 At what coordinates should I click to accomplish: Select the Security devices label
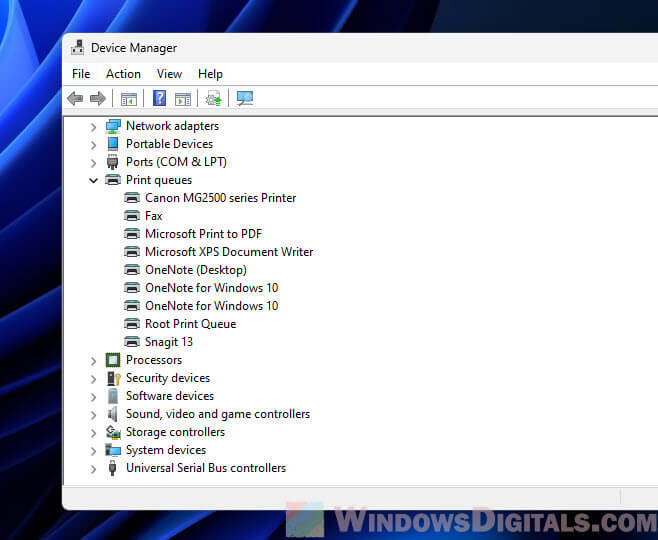(x=168, y=378)
